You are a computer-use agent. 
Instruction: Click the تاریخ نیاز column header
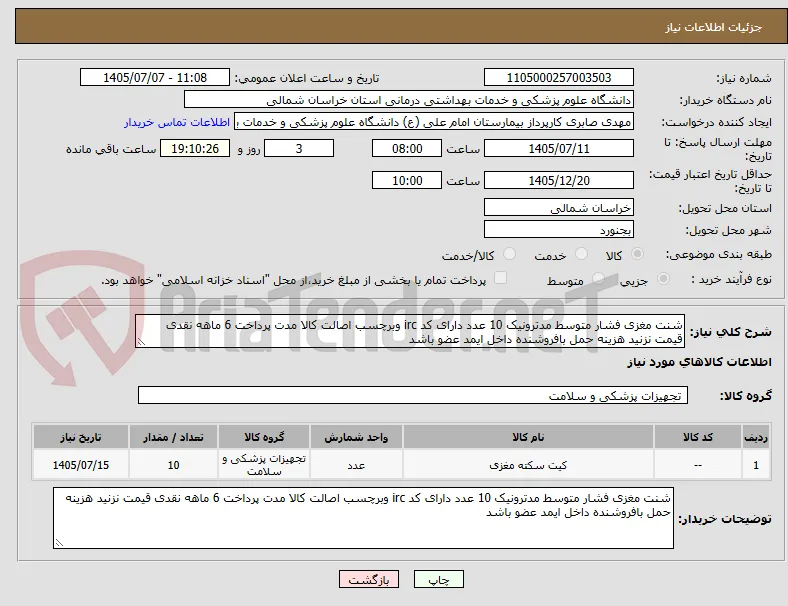pyautogui.click(x=80, y=437)
